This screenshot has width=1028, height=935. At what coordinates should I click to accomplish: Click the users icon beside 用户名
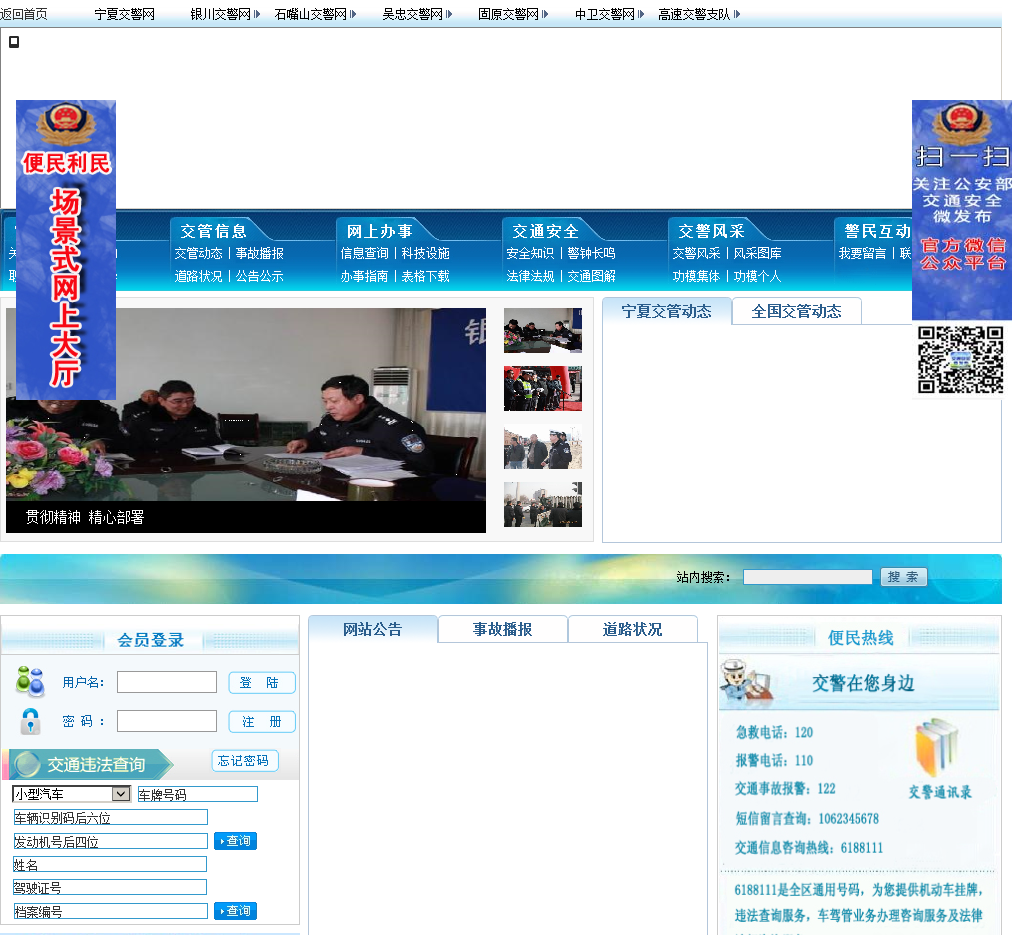pos(30,682)
